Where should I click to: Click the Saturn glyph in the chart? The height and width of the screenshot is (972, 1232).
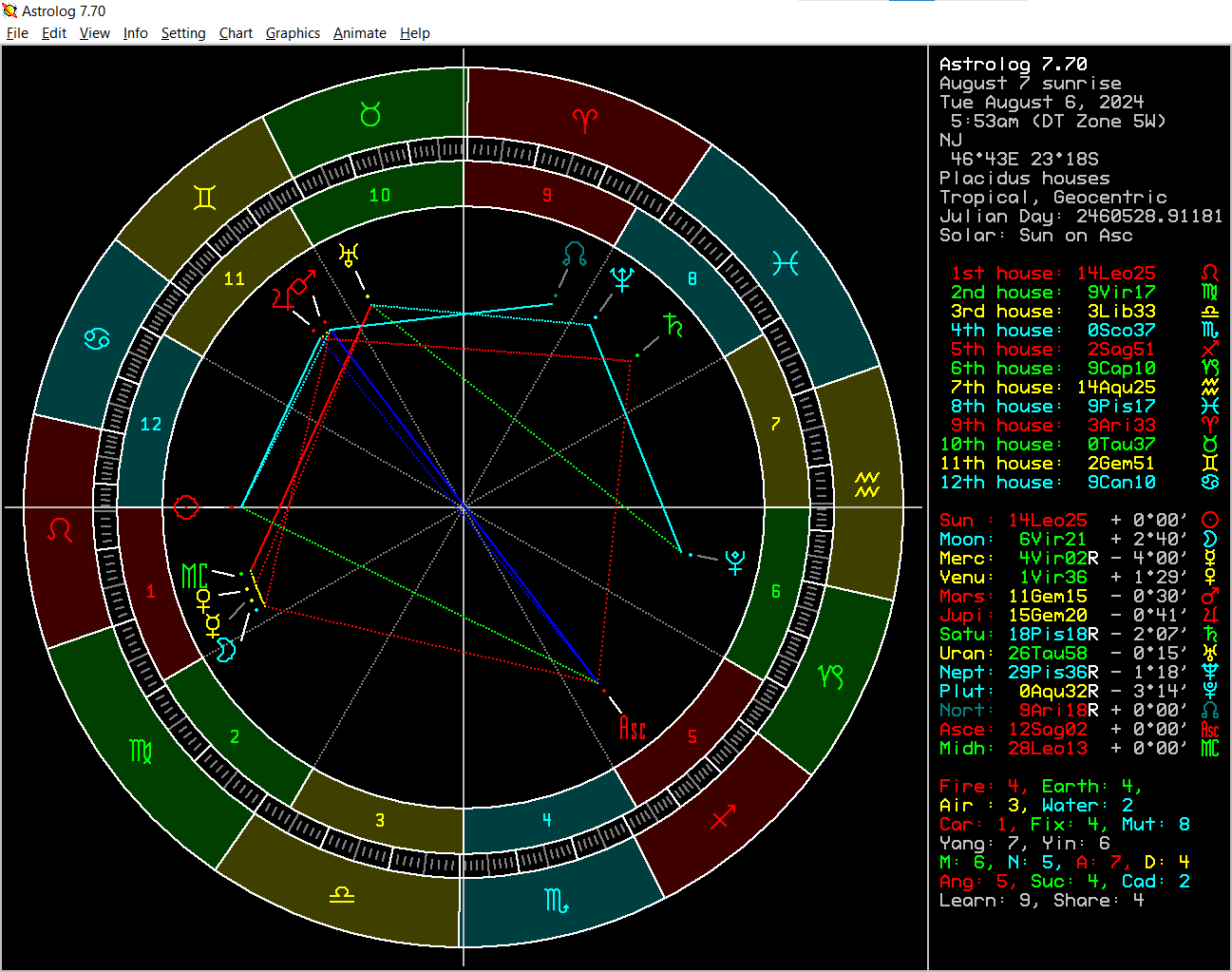[x=673, y=325]
